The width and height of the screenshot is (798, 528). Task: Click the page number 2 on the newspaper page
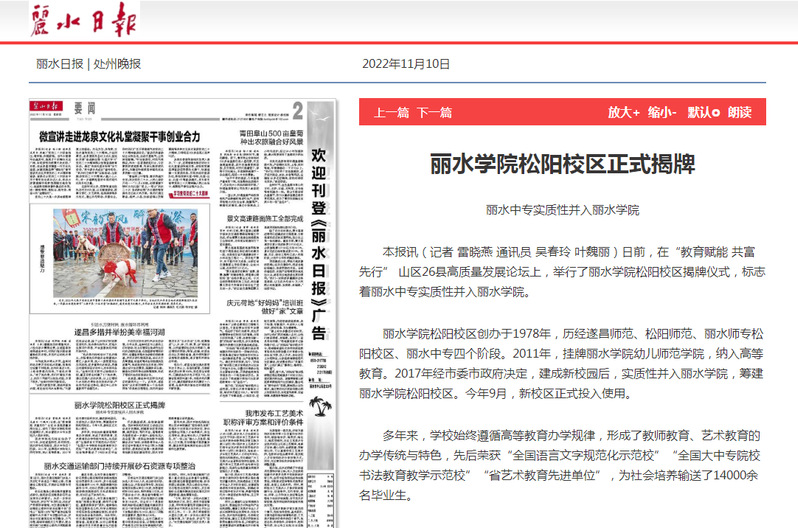pos(298,110)
